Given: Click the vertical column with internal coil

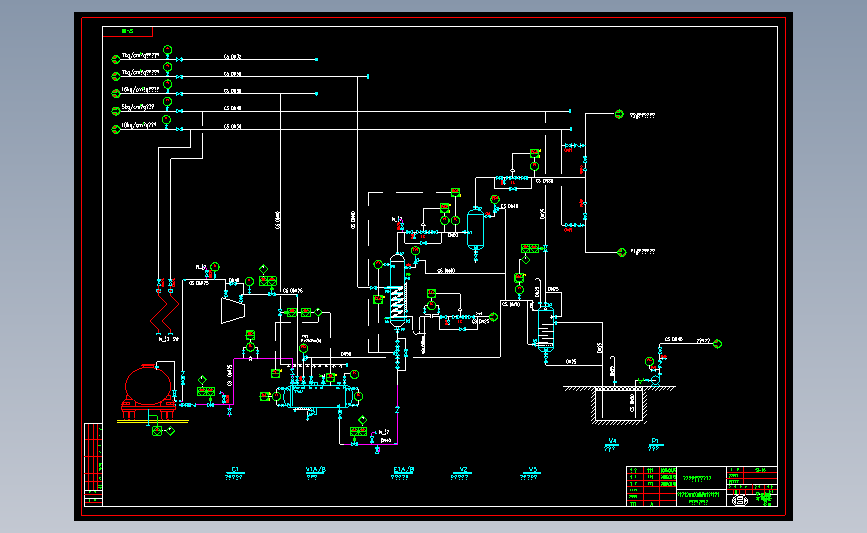Looking at the screenshot, I should 397,290.
